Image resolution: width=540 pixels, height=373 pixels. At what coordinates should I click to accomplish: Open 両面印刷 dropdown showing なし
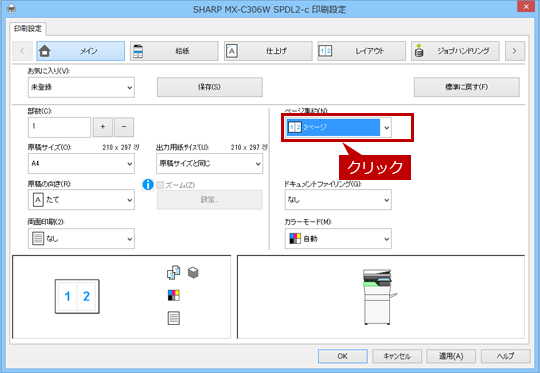point(81,239)
